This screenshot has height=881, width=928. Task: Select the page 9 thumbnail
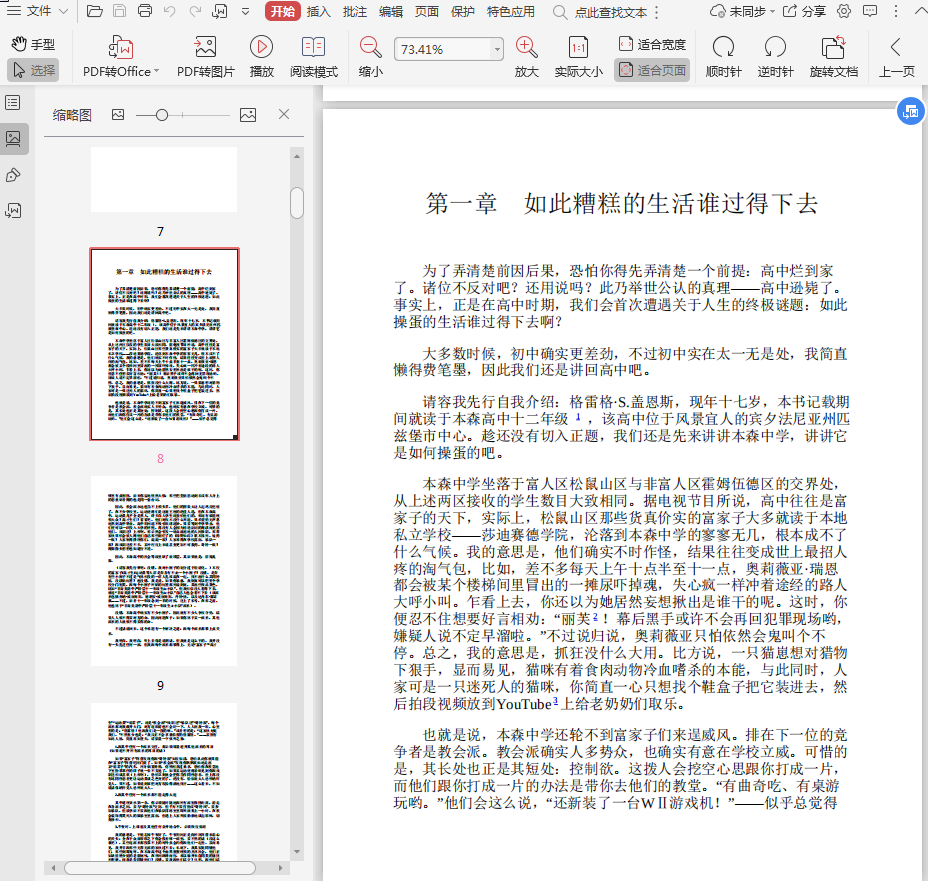164,571
